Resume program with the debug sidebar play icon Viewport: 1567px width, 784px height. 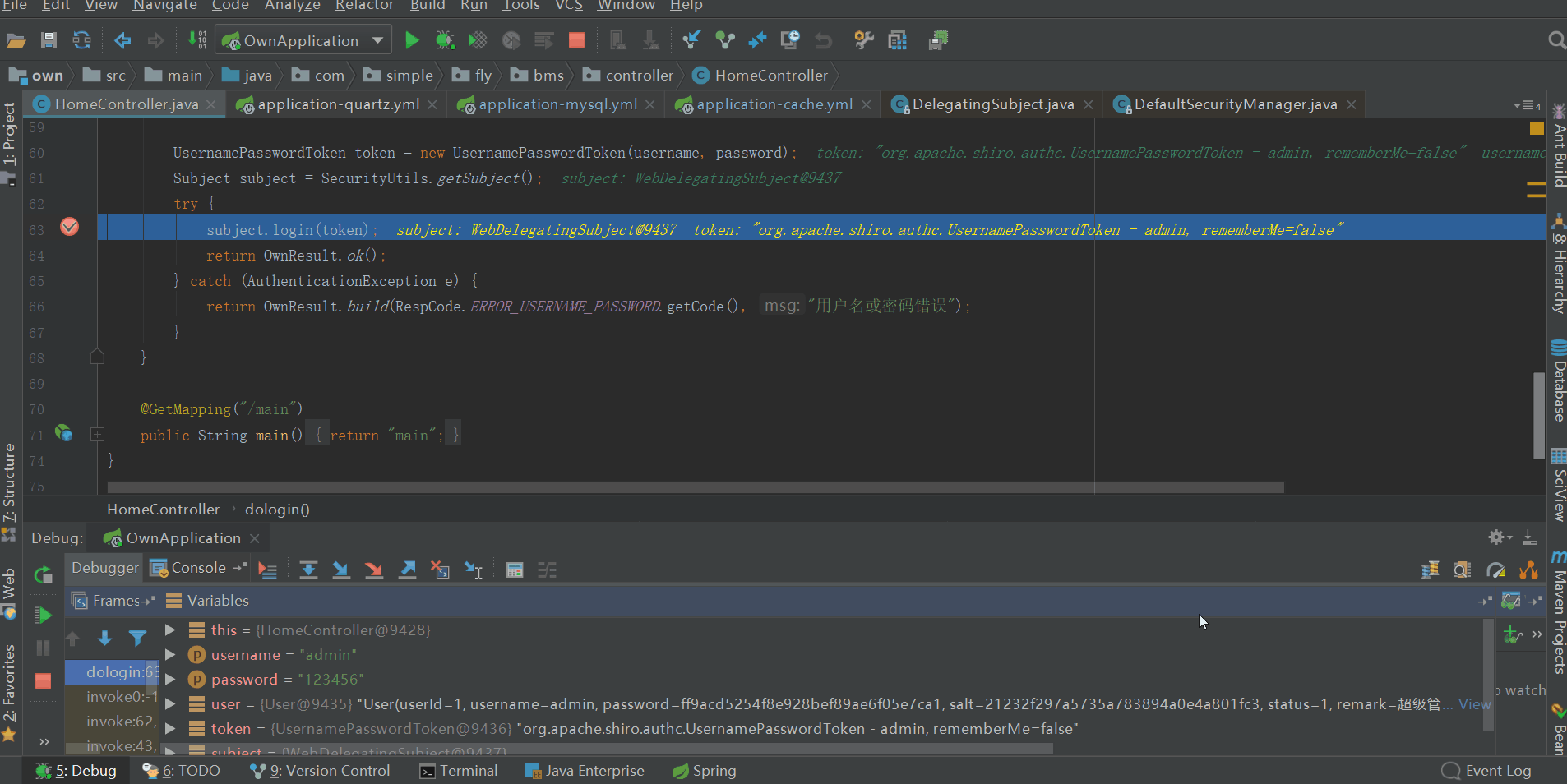click(x=44, y=615)
